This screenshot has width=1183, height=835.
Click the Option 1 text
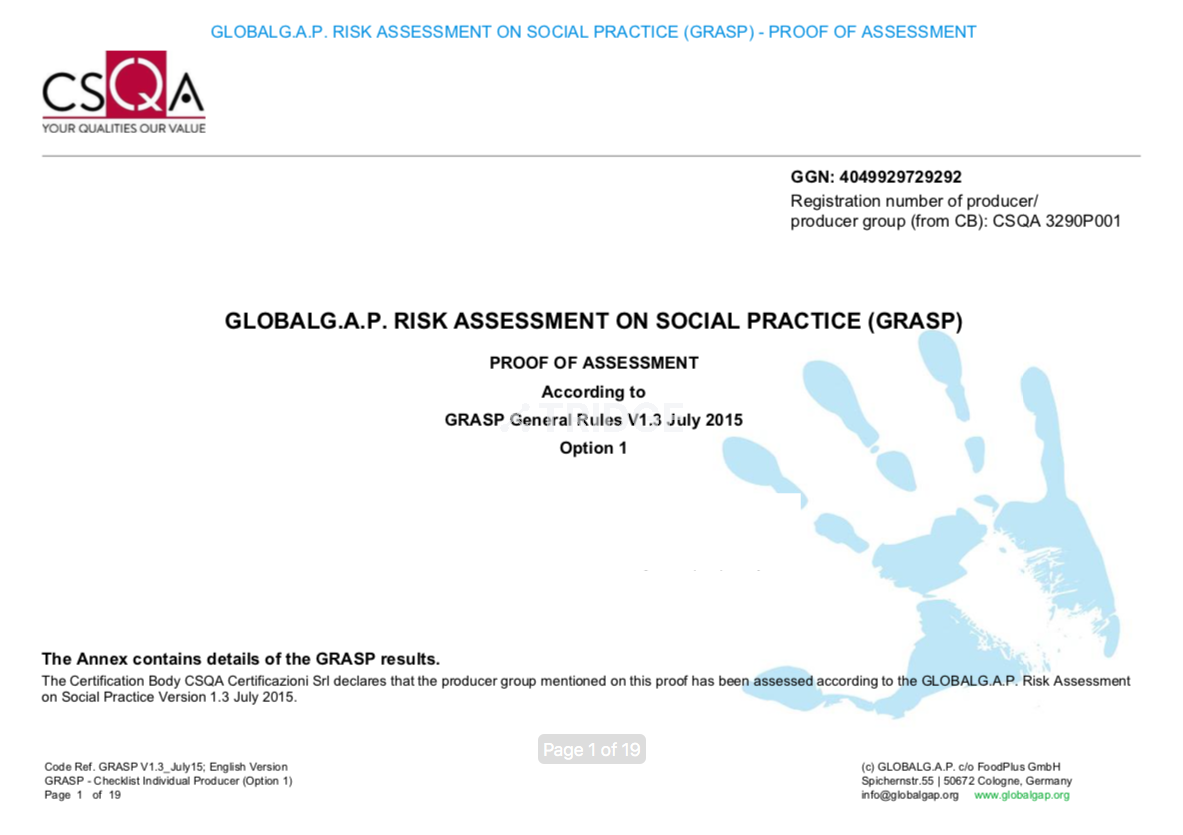click(593, 448)
